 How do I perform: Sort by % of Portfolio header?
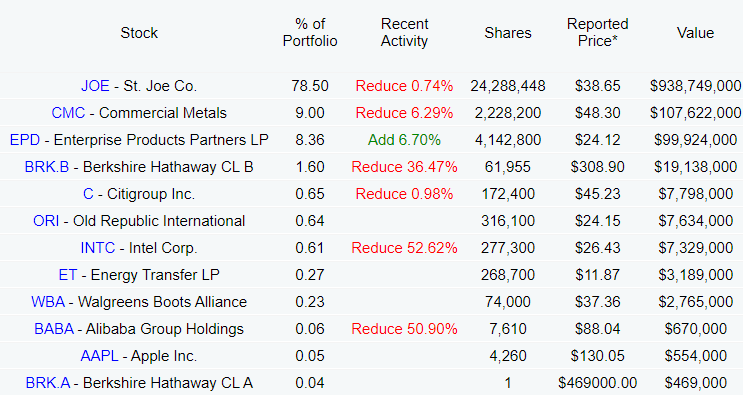[x=310, y=32]
